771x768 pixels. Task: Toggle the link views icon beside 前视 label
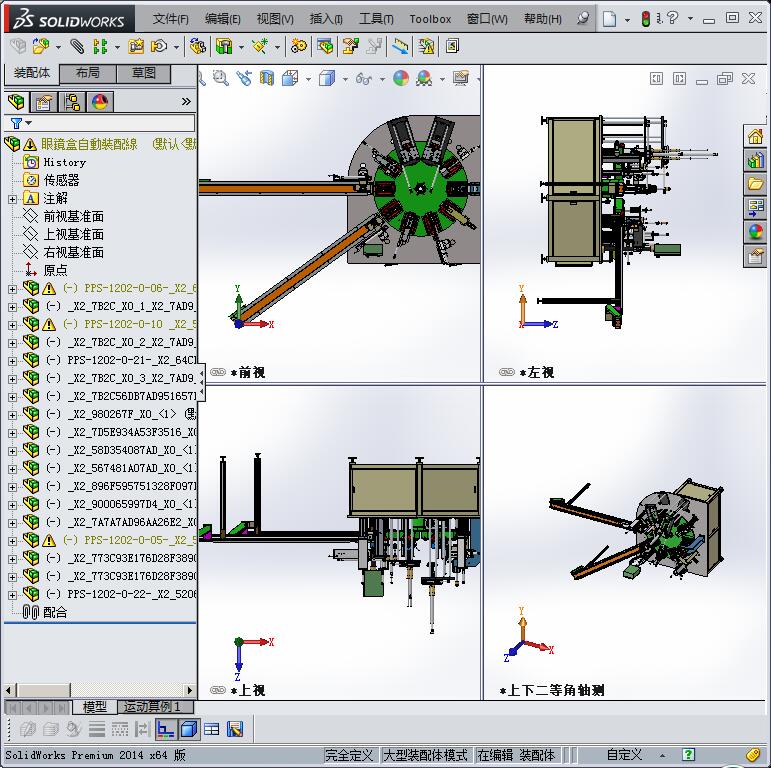(x=218, y=372)
